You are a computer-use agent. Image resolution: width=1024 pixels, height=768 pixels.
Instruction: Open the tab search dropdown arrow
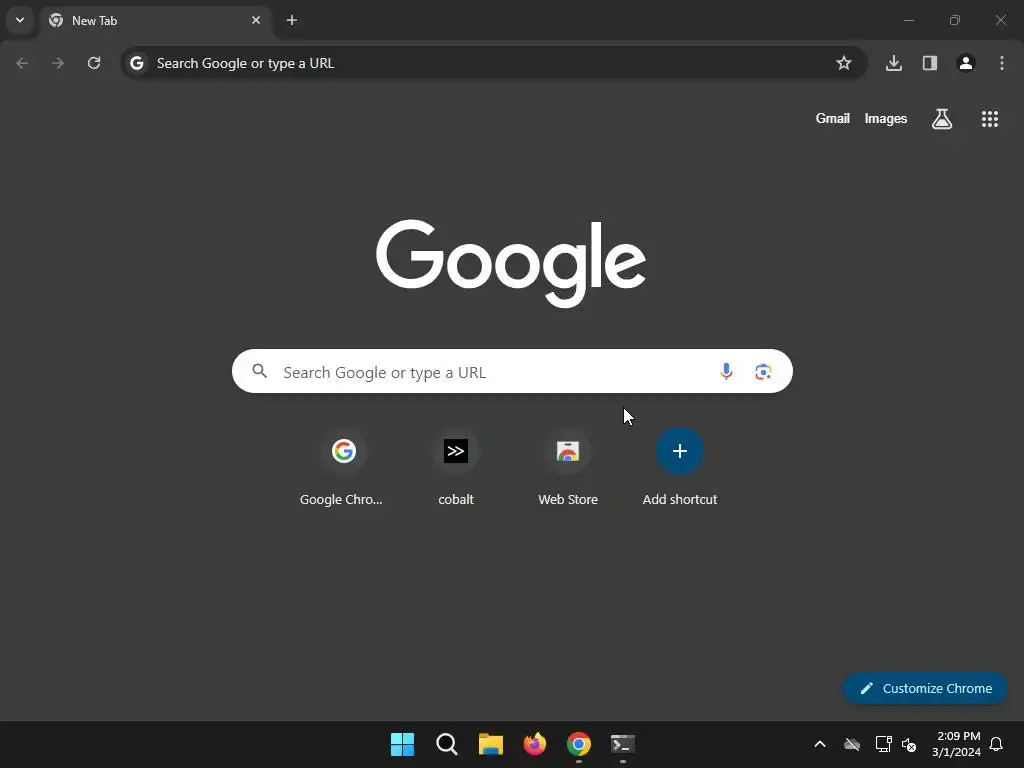tap(20, 20)
